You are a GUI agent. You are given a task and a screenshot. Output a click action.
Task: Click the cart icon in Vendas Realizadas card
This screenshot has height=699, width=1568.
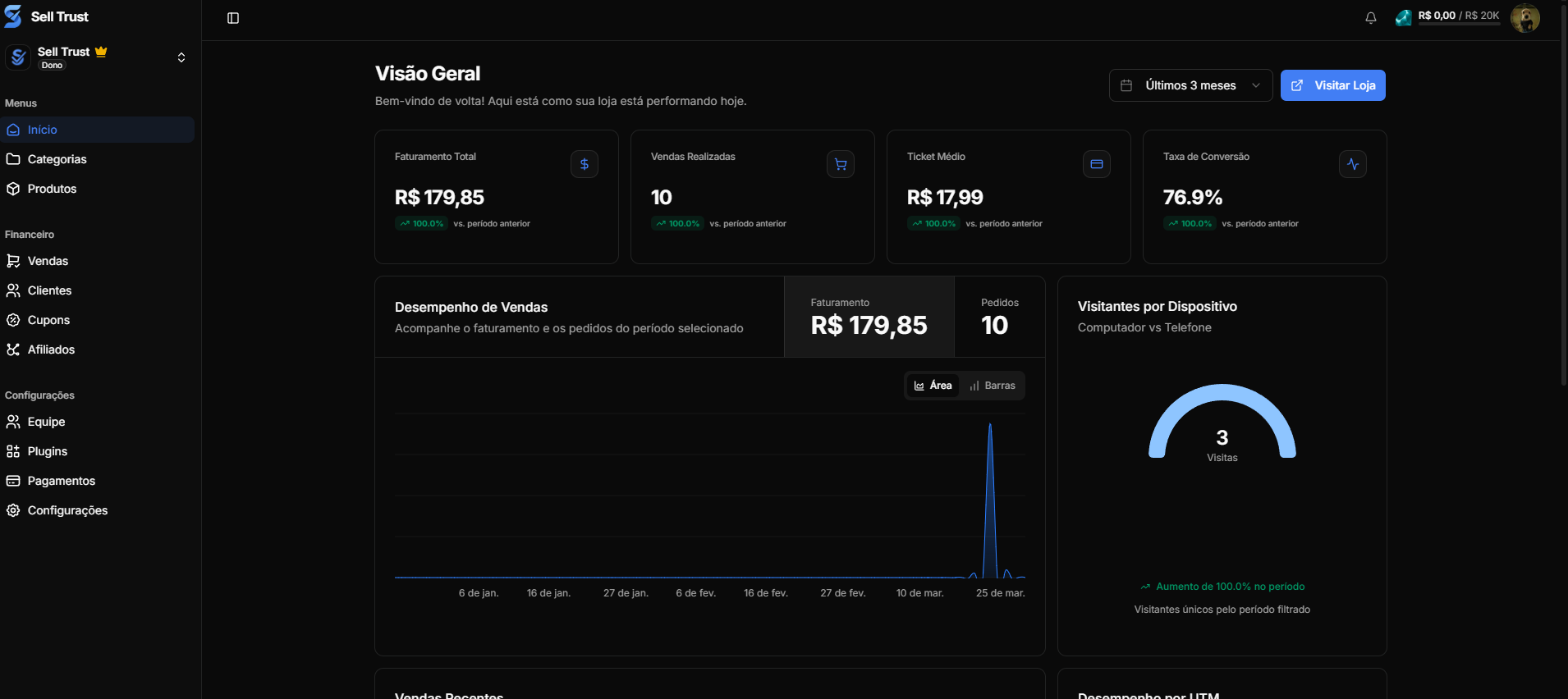841,164
